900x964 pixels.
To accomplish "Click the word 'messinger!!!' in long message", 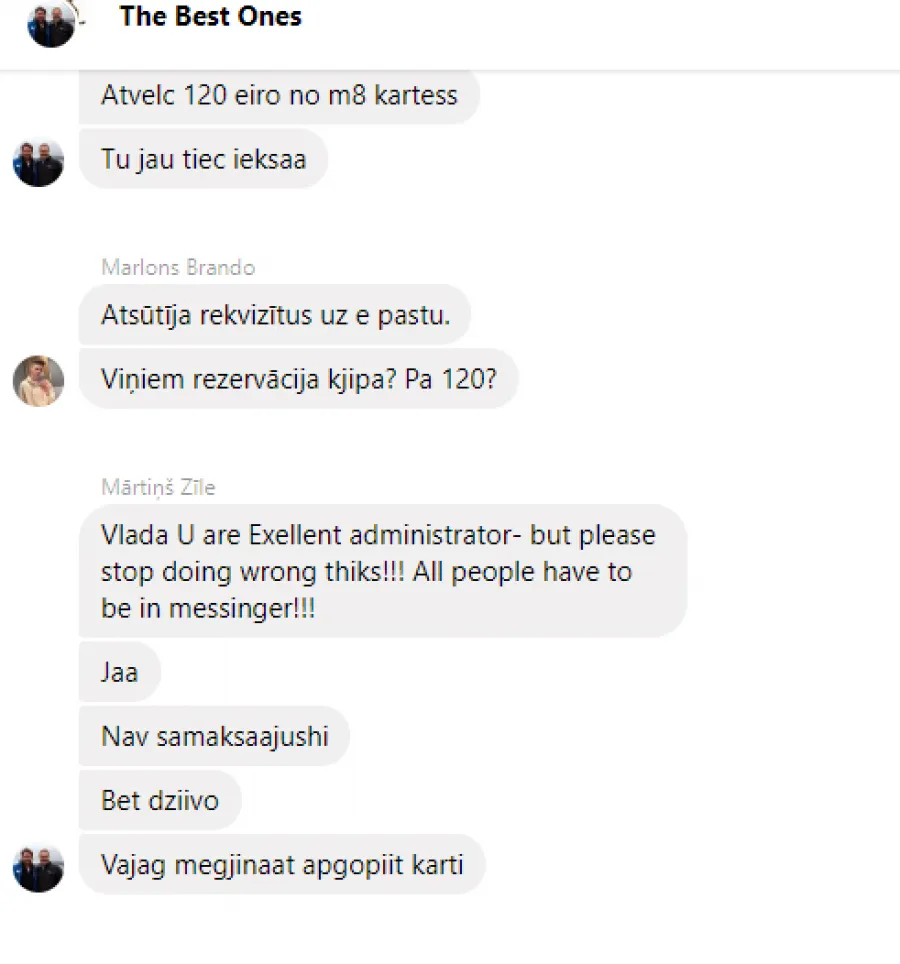I will (x=242, y=609).
